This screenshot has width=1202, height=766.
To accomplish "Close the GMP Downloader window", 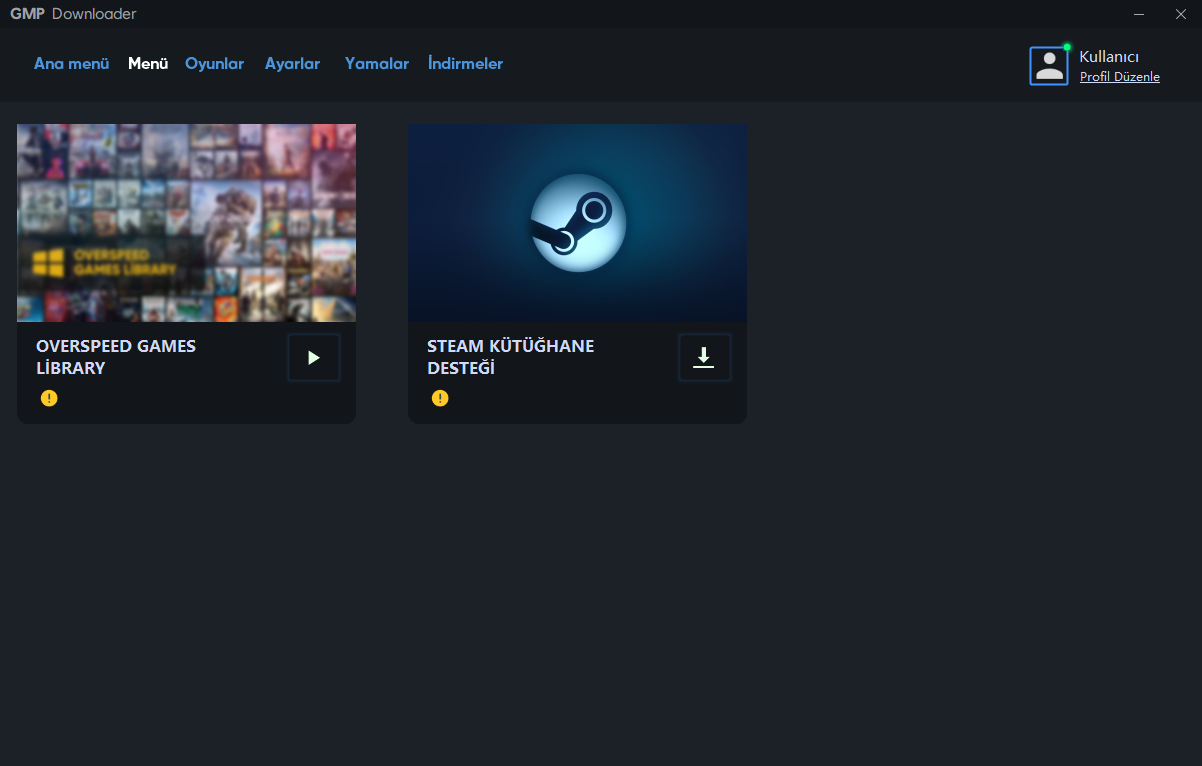I will (x=1180, y=14).
